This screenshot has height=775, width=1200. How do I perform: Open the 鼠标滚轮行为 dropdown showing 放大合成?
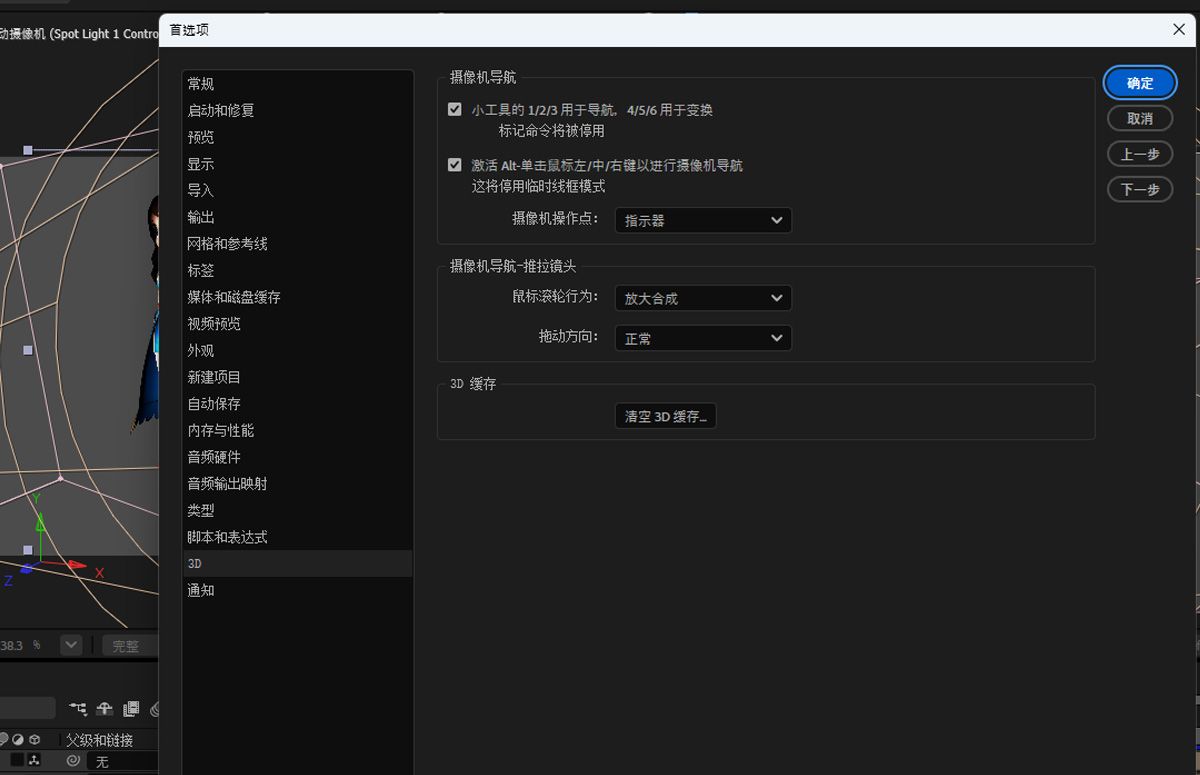pyautogui.click(x=703, y=298)
